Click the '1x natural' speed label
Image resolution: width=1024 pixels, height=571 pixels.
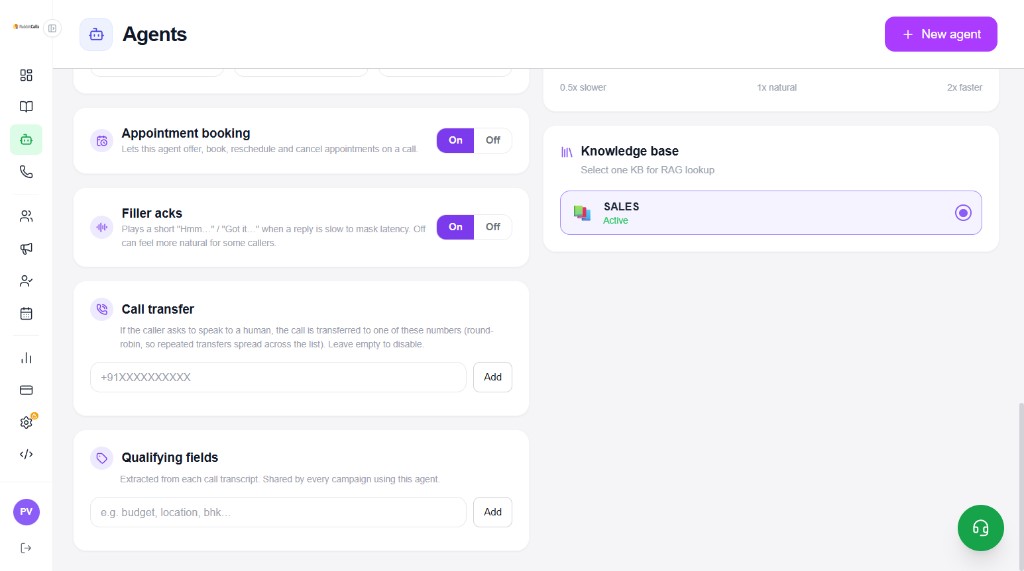[776, 88]
